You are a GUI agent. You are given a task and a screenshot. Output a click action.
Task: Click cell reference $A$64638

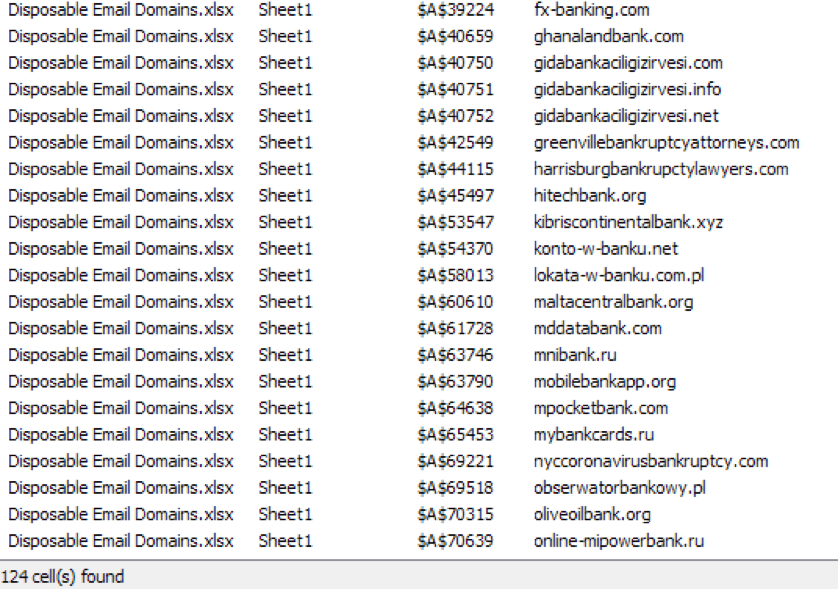coord(455,408)
